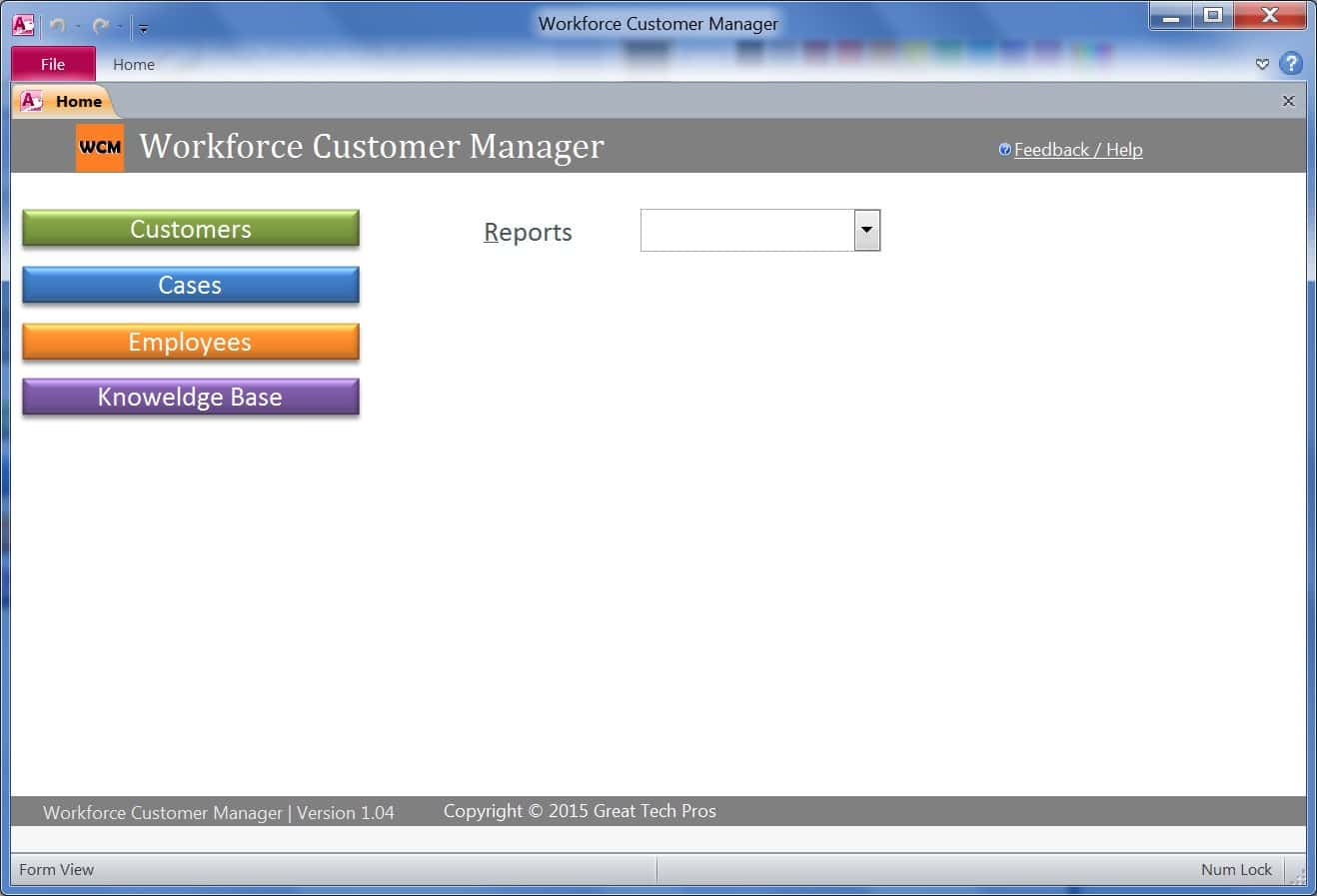Close the Home form with the X
Screen dimensions: 1317x896
pos(1288,101)
